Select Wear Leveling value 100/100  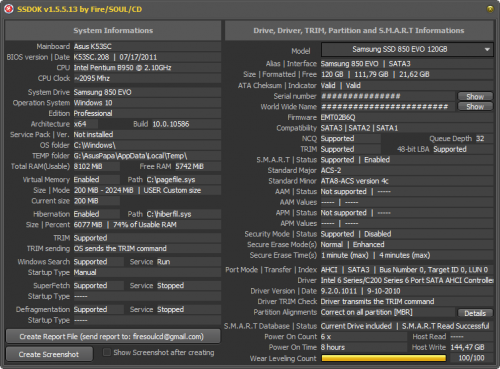coord(471,358)
